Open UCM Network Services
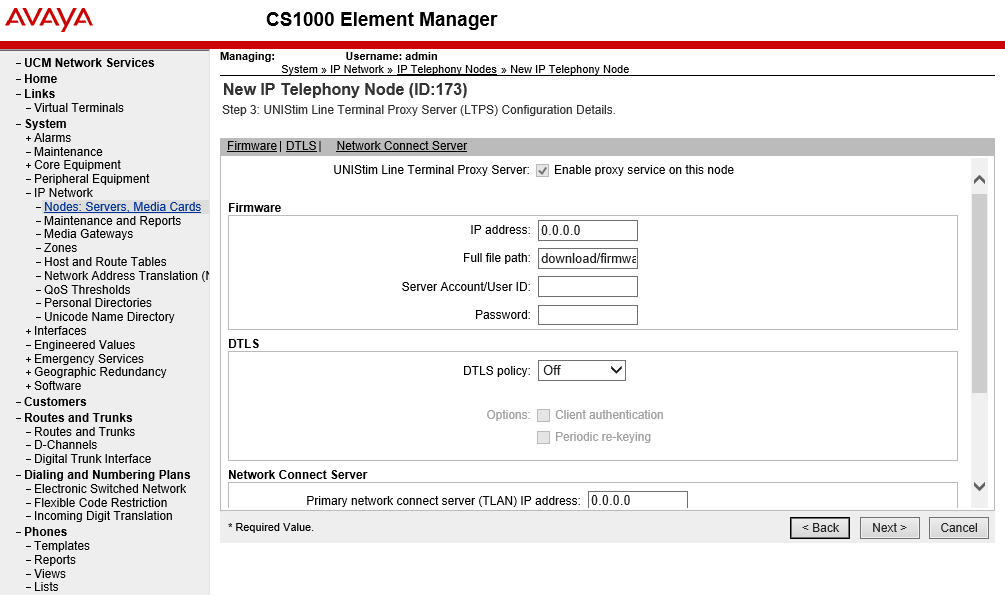The height and width of the screenshot is (595, 1005). click(89, 63)
